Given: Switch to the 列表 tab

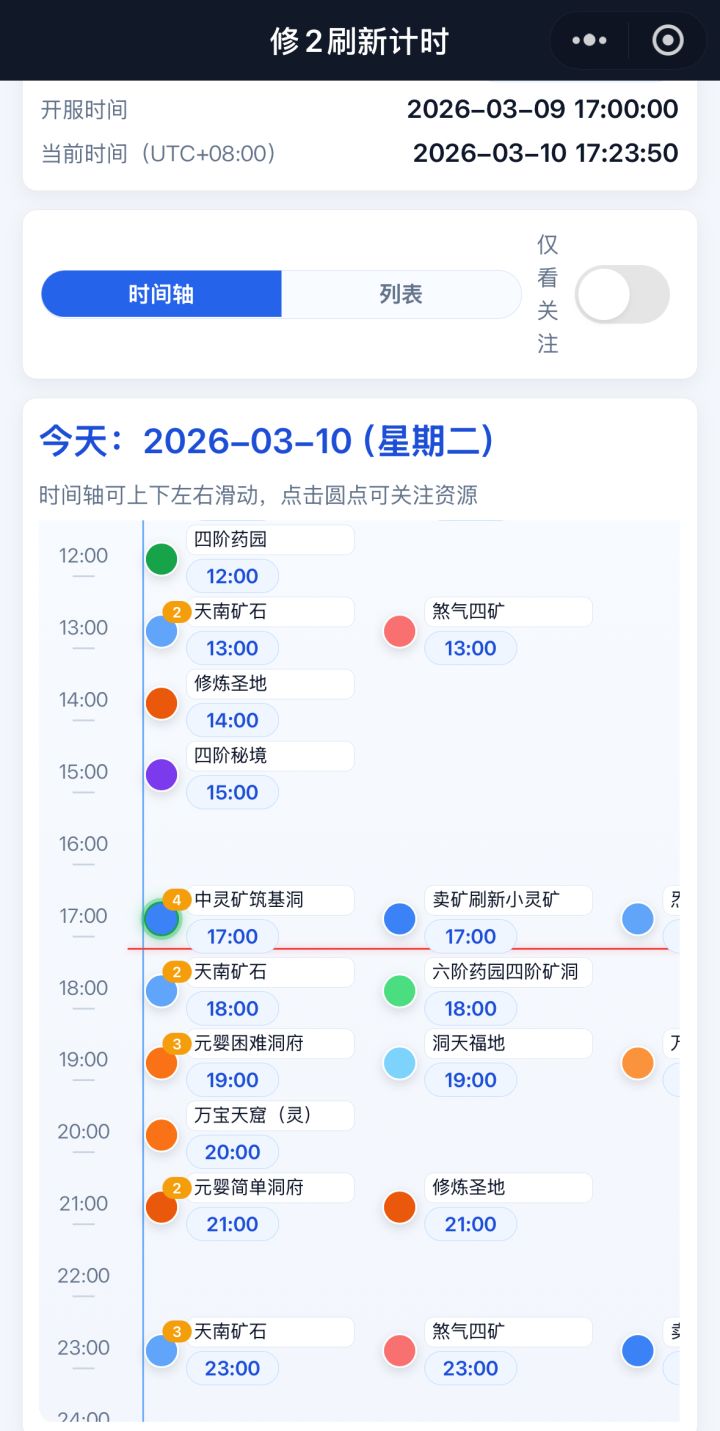Looking at the screenshot, I should click(401, 294).
